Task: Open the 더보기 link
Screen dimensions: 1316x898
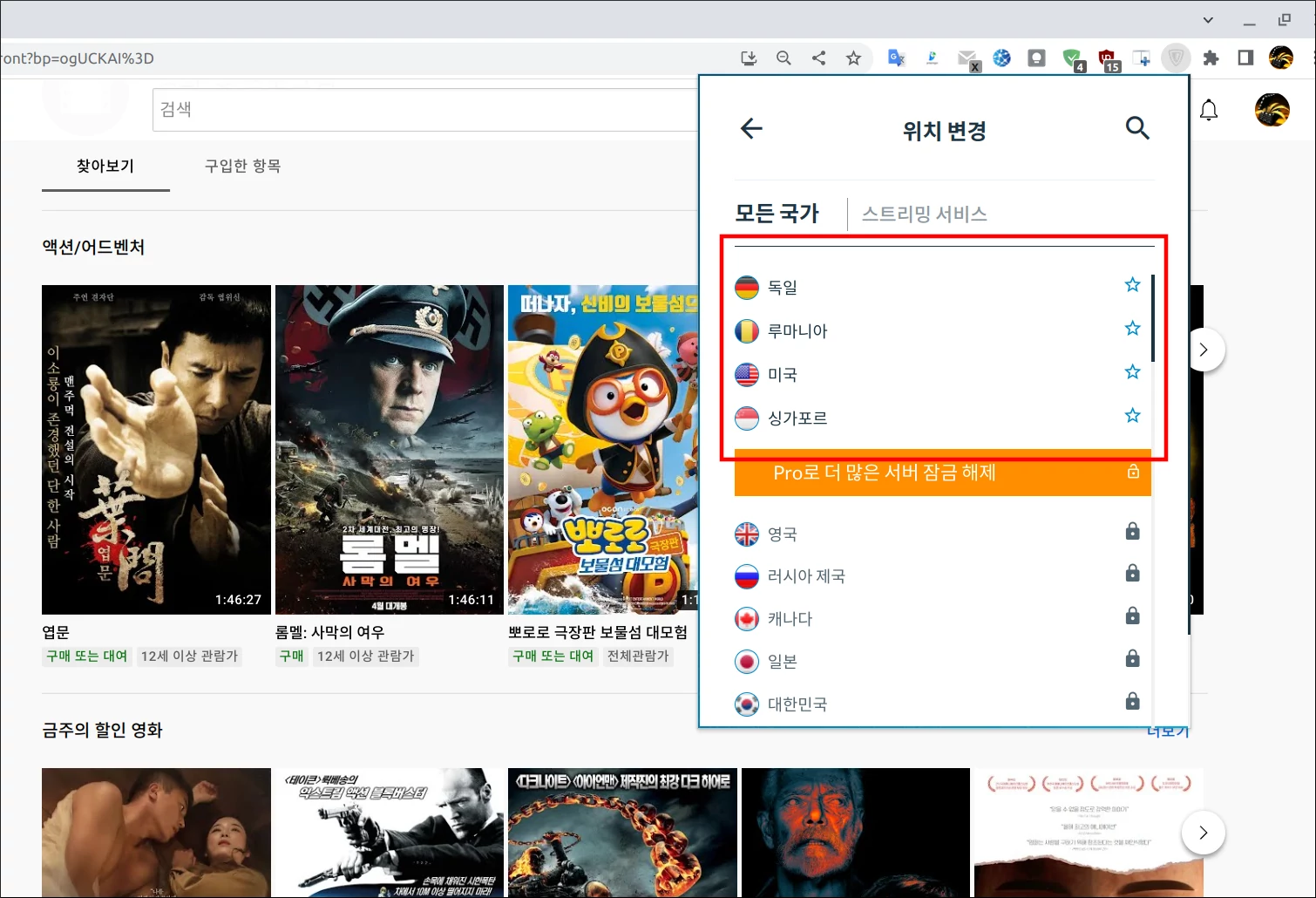Action: pos(1167,731)
